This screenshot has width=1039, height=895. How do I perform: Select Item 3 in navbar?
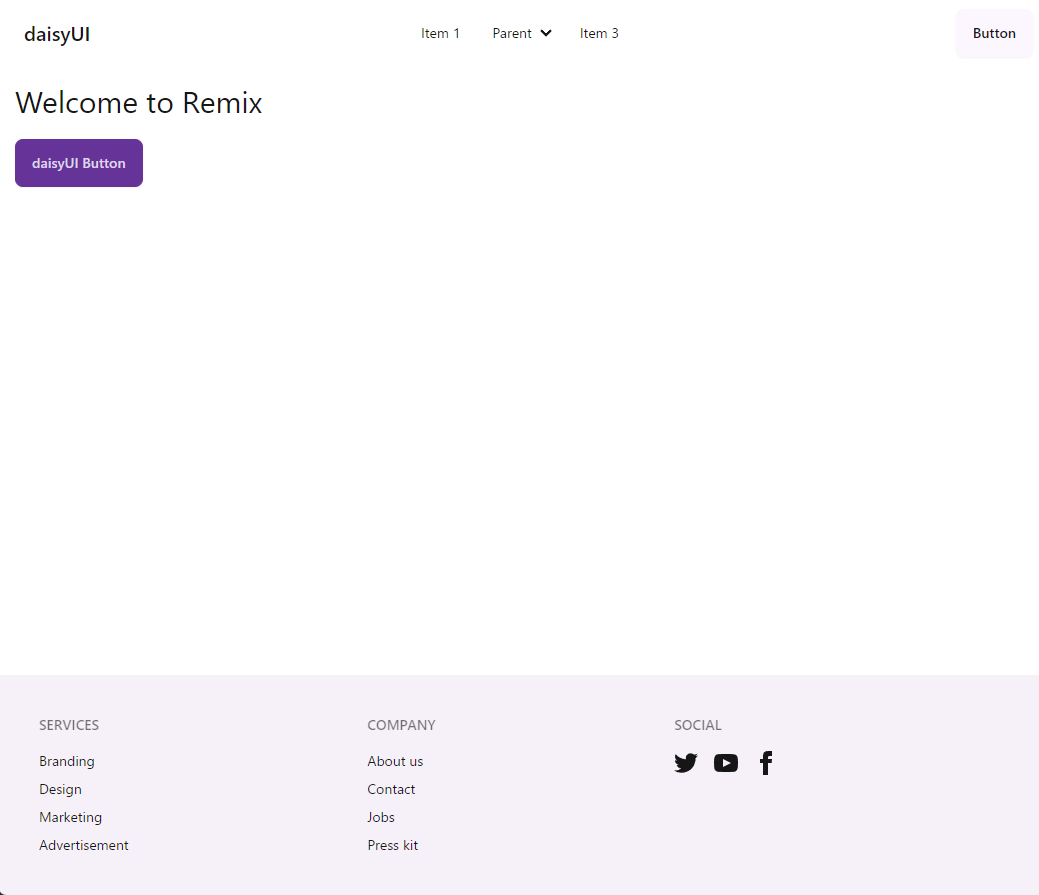[x=599, y=33]
